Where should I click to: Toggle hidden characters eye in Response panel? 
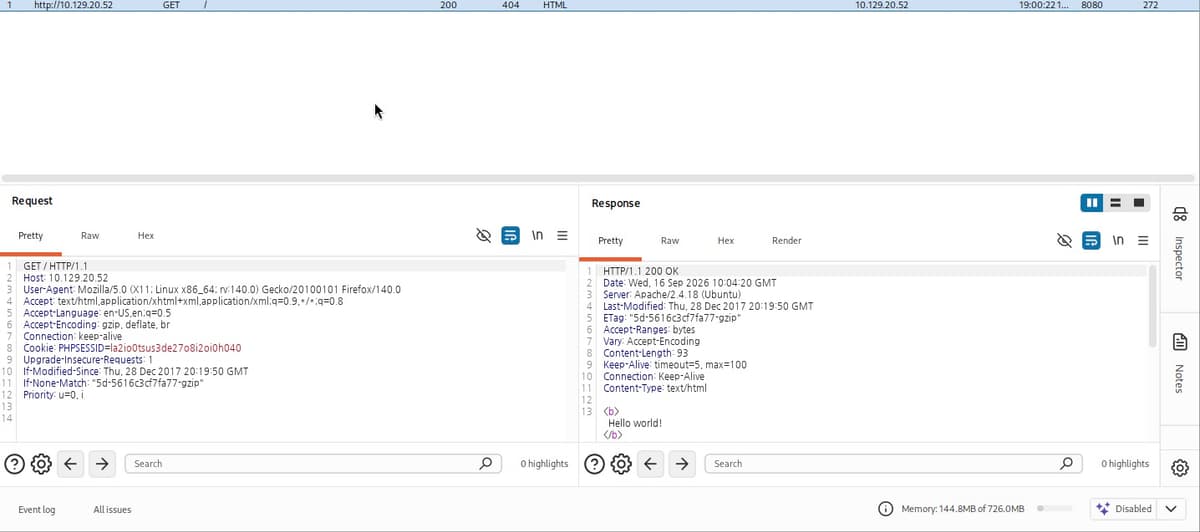coord(1065,241)
